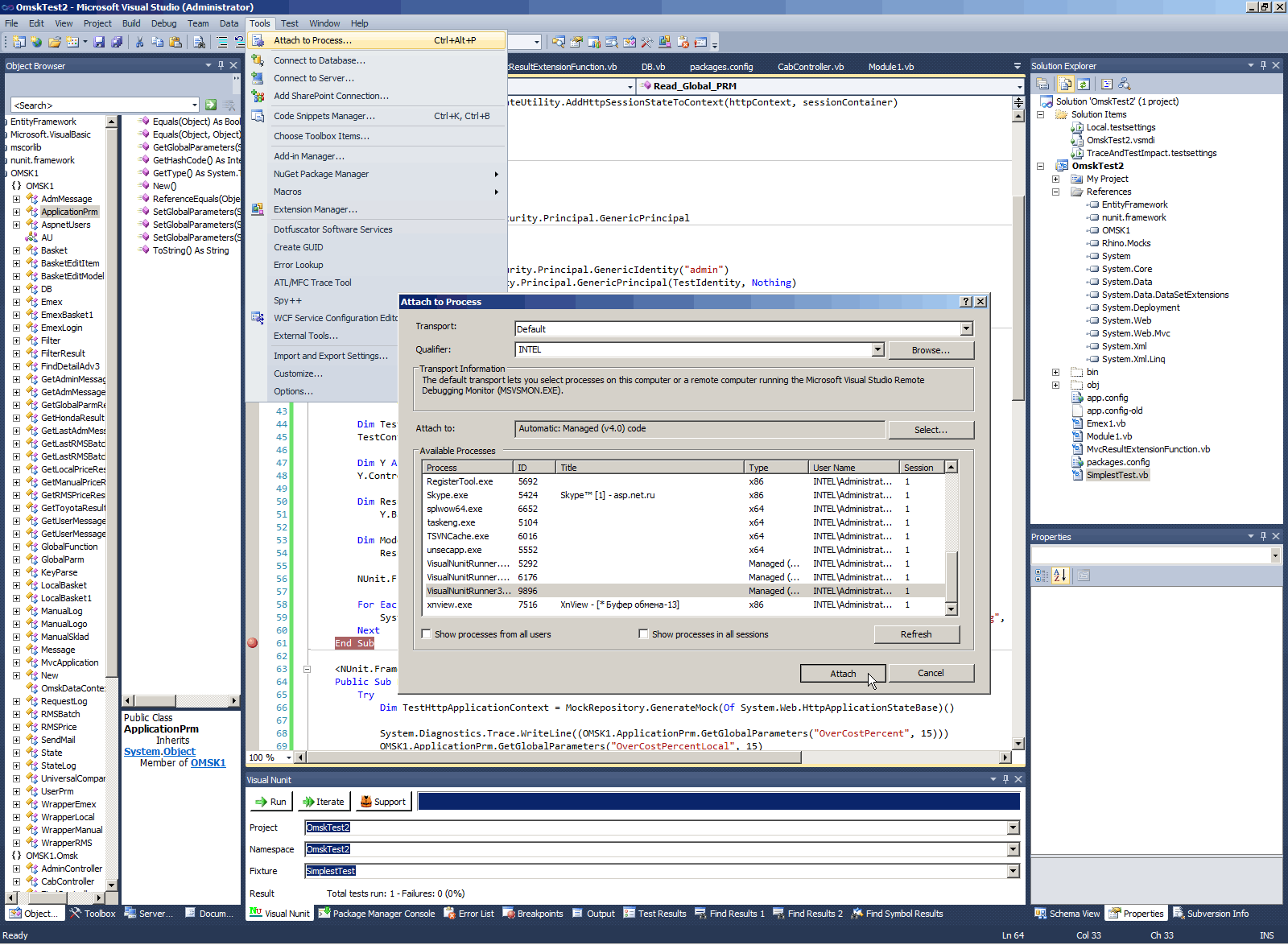Select the xnview.exe process row
Image resolution: width=1288 pixels, height=945 pixels.
pyautogui.click(x=684, y=605)
